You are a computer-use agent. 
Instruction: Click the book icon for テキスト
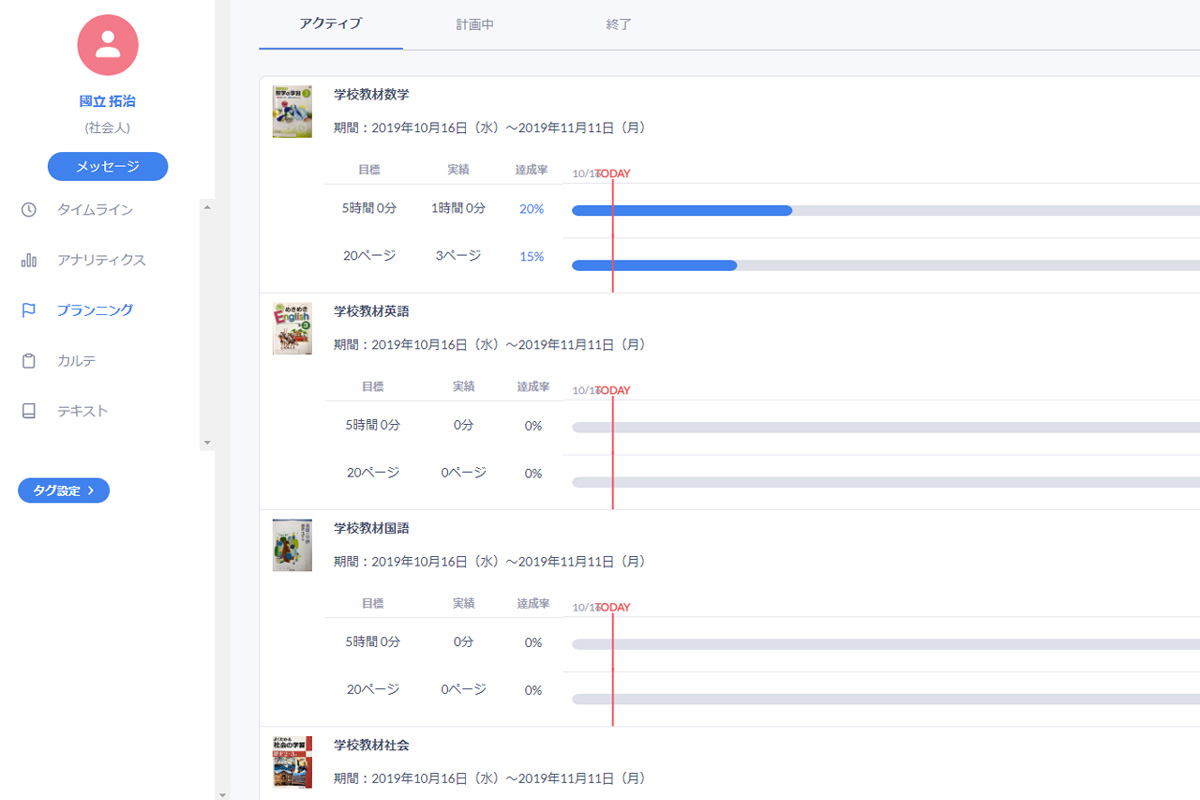(x=29, y=411)
